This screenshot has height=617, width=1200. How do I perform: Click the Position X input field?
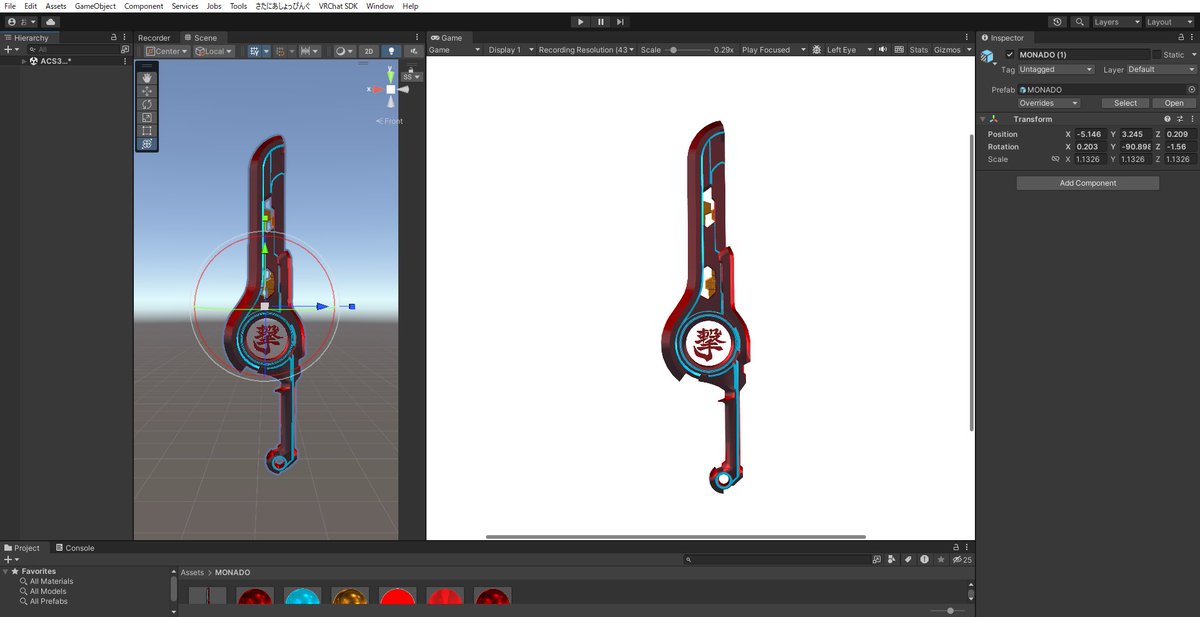(x=1091, y=134)
